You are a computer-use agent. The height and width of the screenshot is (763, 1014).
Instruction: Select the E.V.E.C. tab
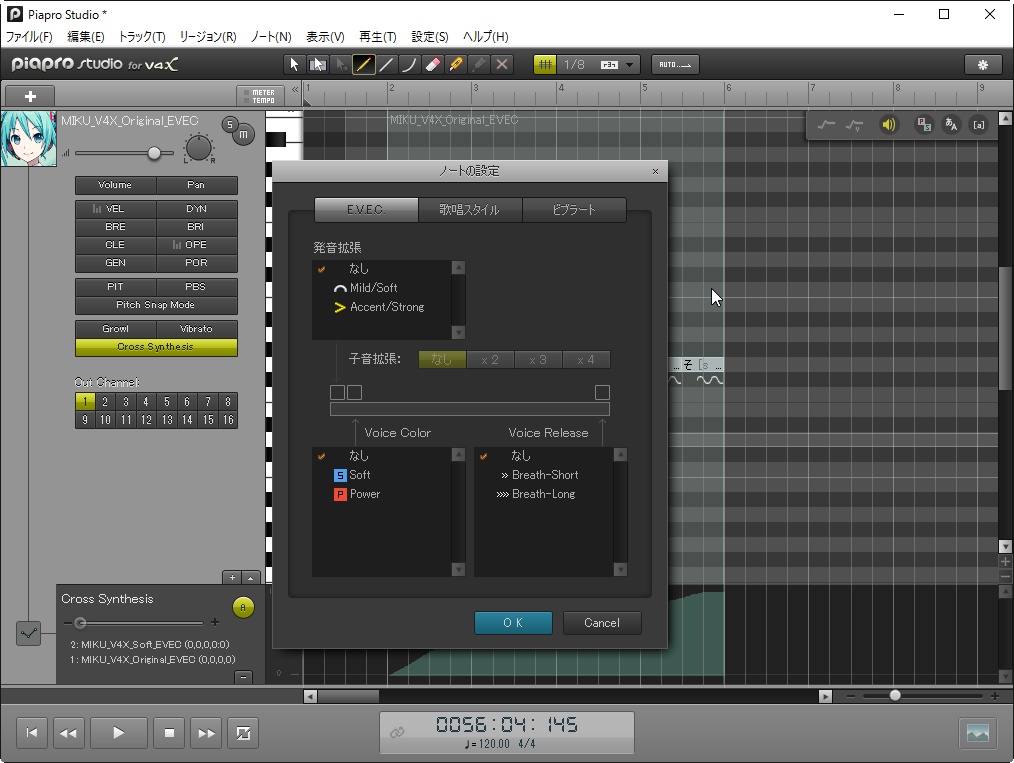tap(366, 210)
